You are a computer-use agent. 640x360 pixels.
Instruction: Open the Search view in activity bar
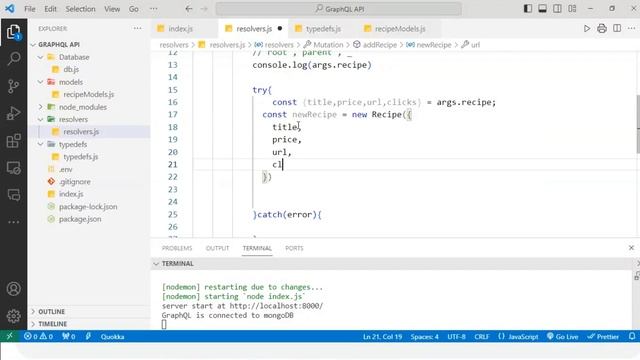pos(13,59)
